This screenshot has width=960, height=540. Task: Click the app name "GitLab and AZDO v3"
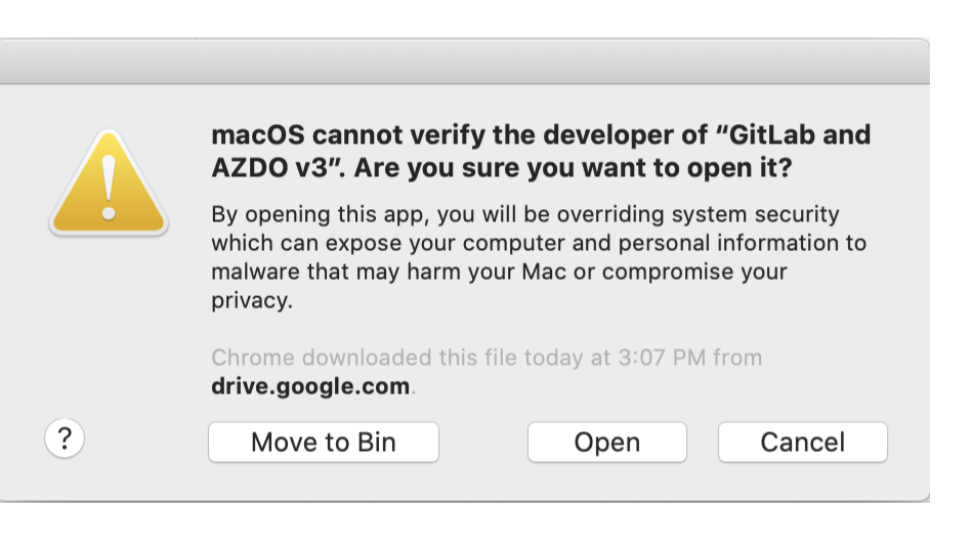[x=541, y=151]
